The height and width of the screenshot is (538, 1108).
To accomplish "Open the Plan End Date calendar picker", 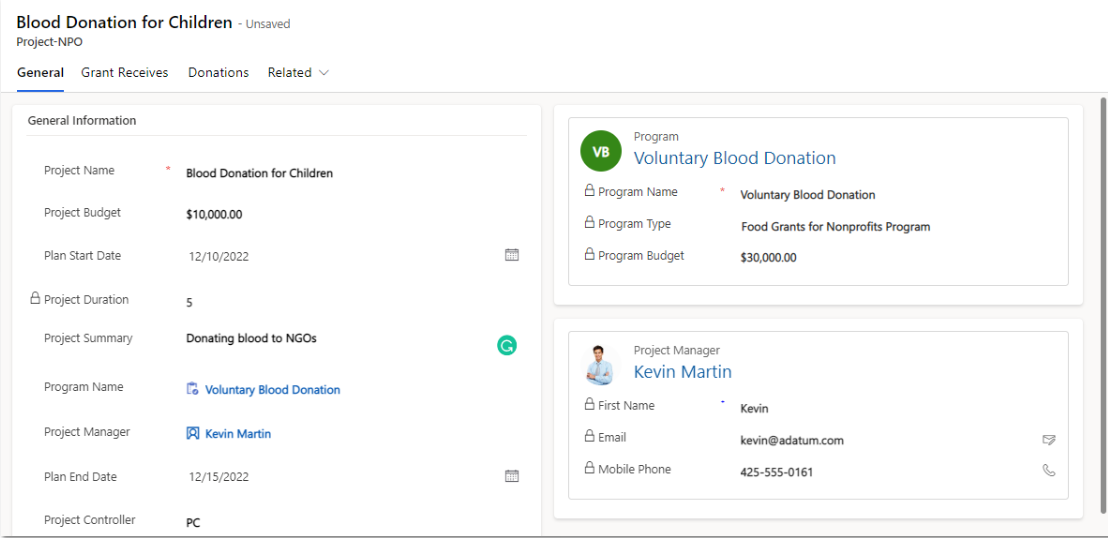I will click(511, 476).
